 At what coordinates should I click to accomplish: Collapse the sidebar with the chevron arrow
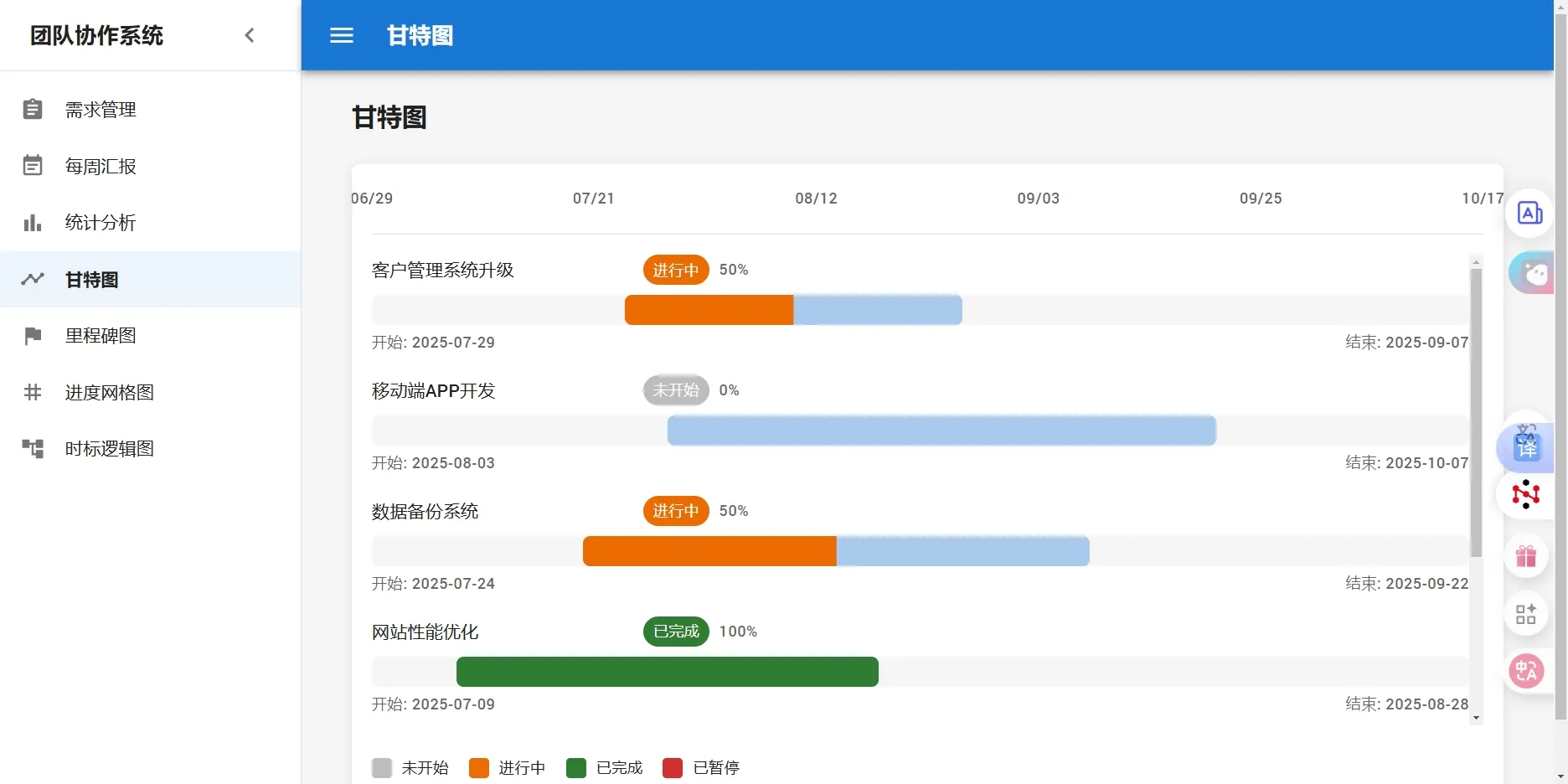(249, 35)
